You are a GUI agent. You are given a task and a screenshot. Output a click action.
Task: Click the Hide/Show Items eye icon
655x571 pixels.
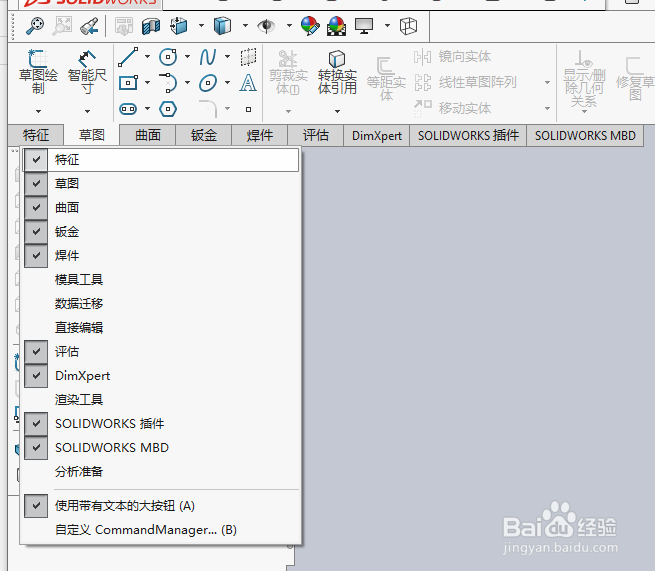[266, 26]
